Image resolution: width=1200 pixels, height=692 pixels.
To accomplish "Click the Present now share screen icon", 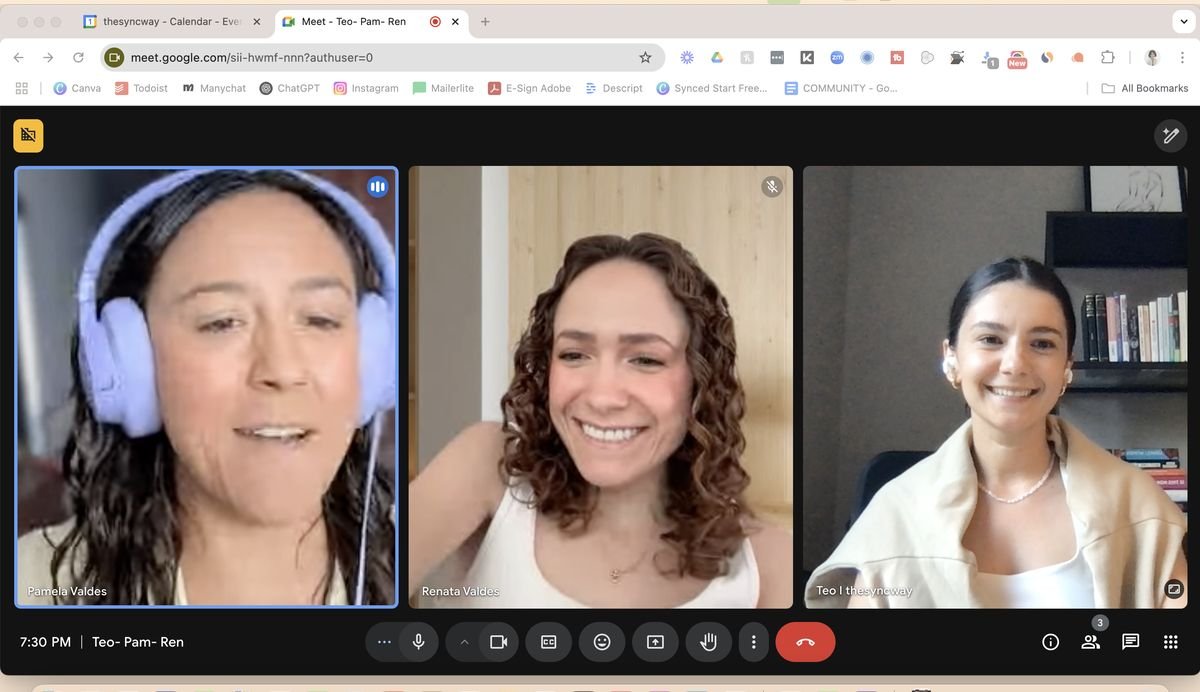I will tap(655, 642).
